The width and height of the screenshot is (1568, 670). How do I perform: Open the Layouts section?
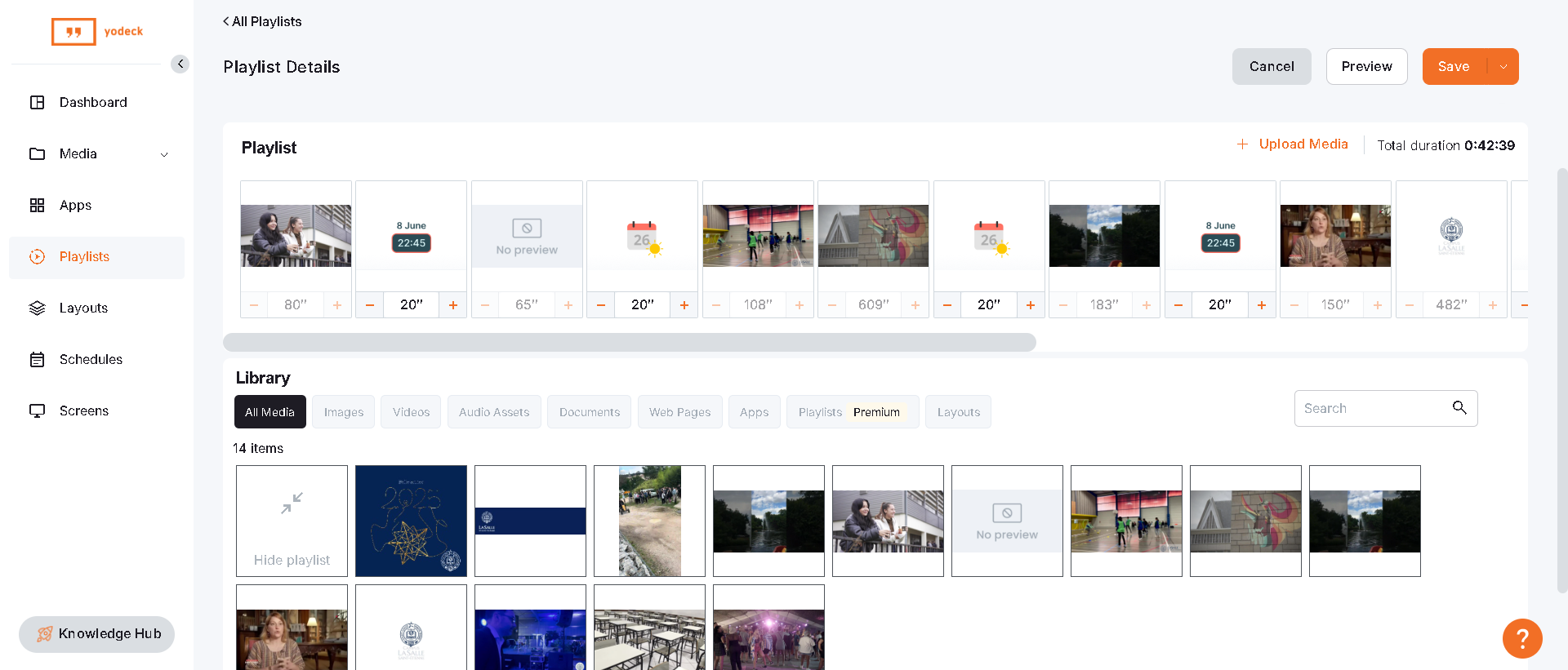pyautogui.click(x=83, y=308)
